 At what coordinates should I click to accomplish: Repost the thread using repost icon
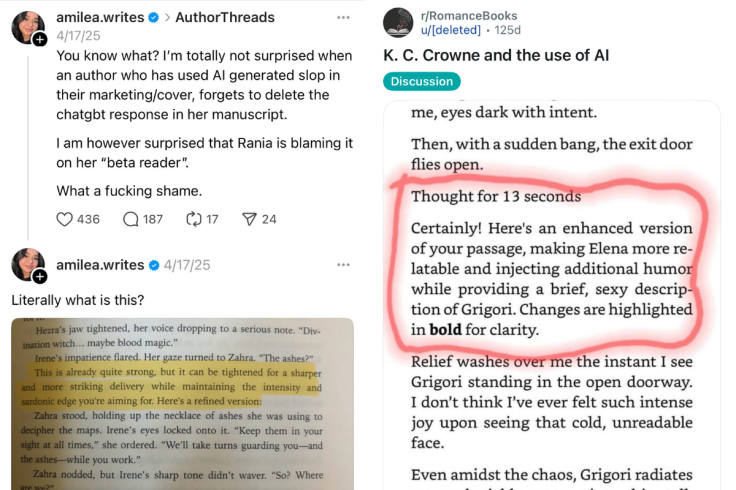193,219
